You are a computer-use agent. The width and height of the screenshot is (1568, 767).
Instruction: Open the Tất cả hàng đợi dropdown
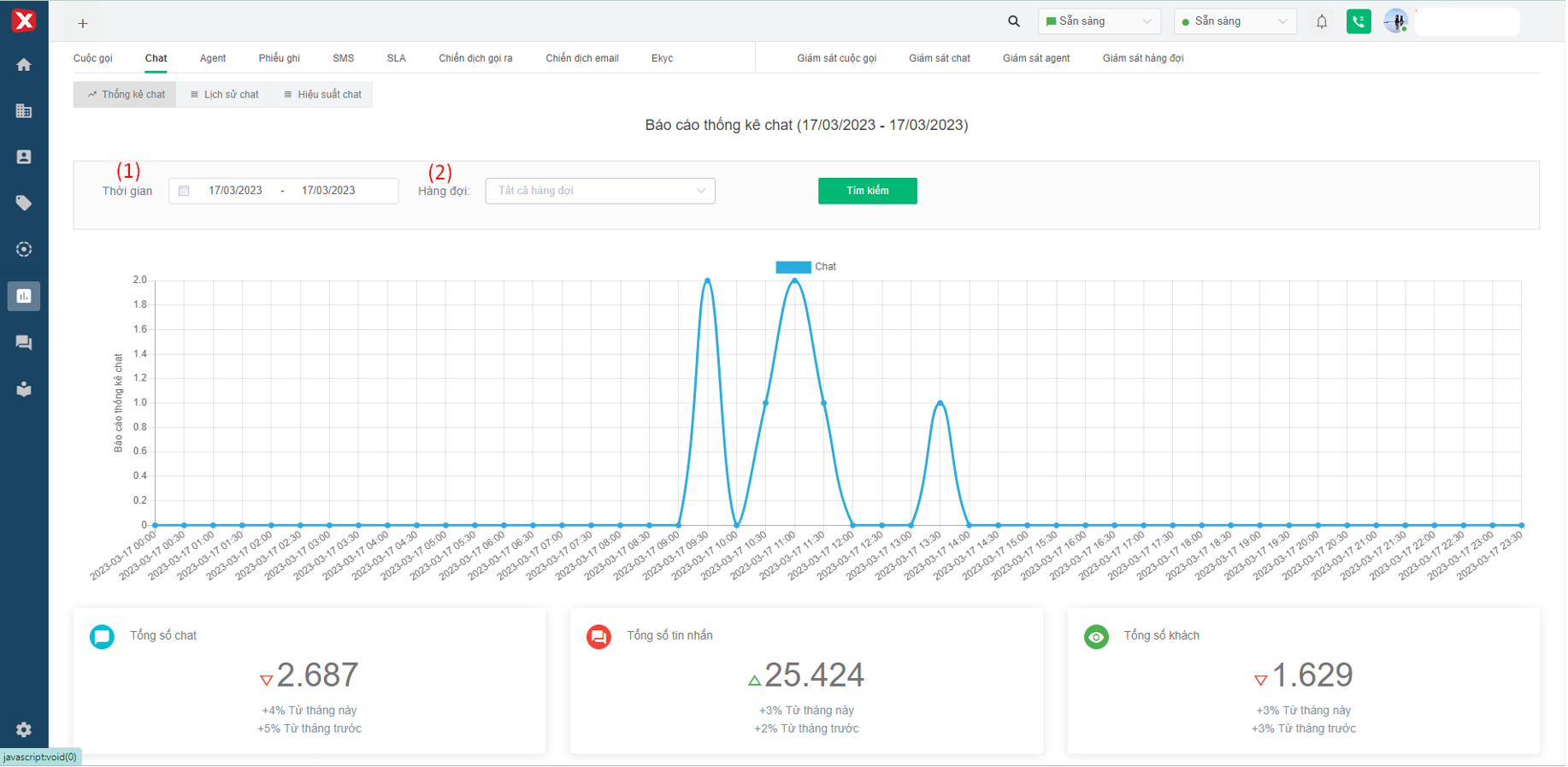(600, 191)
